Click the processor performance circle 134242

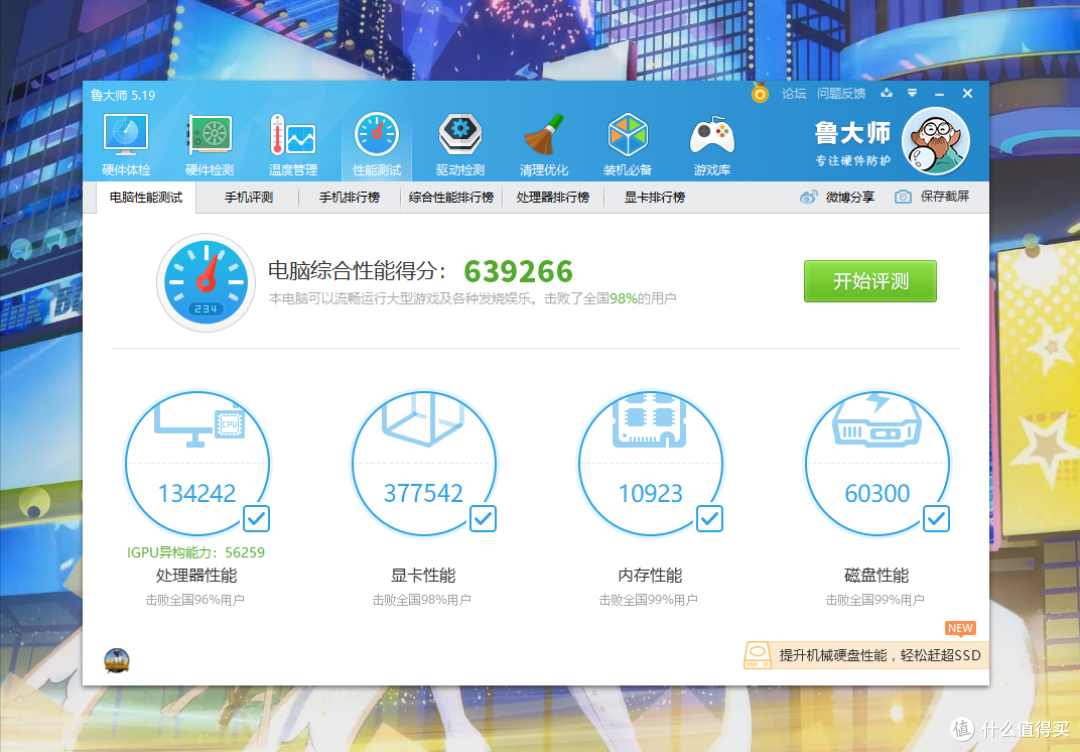(198, 463)
